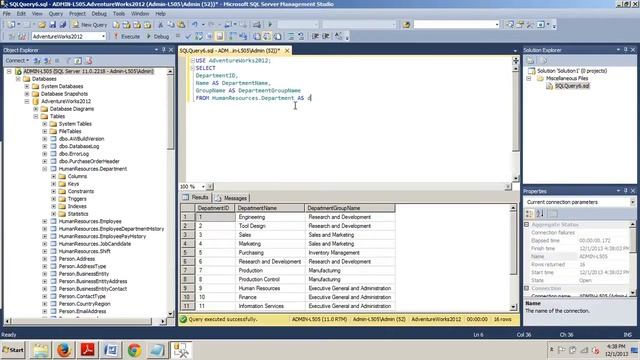This screenshot has height=360, width=640.
Task: Expand the Database Diagrams node
Action: pos(36,109)
